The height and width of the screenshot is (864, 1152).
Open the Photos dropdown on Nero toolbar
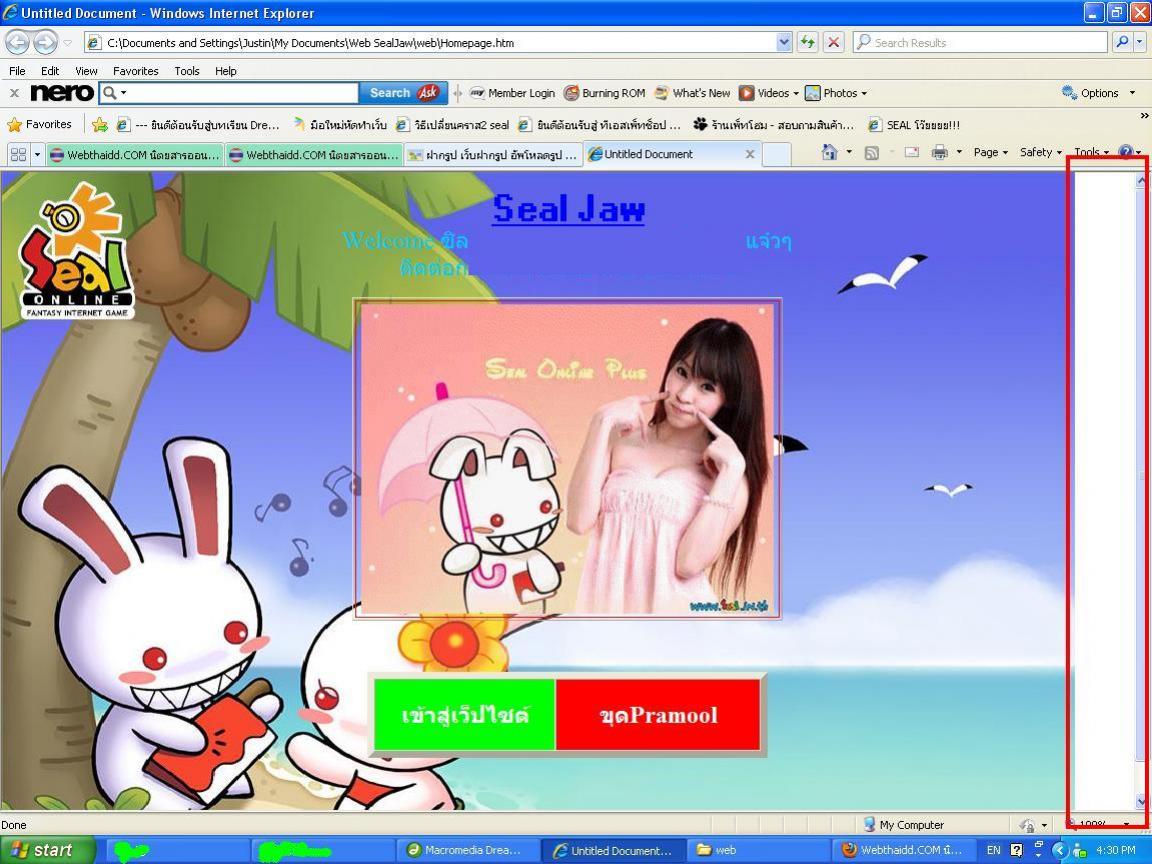(x=836, y=93)
